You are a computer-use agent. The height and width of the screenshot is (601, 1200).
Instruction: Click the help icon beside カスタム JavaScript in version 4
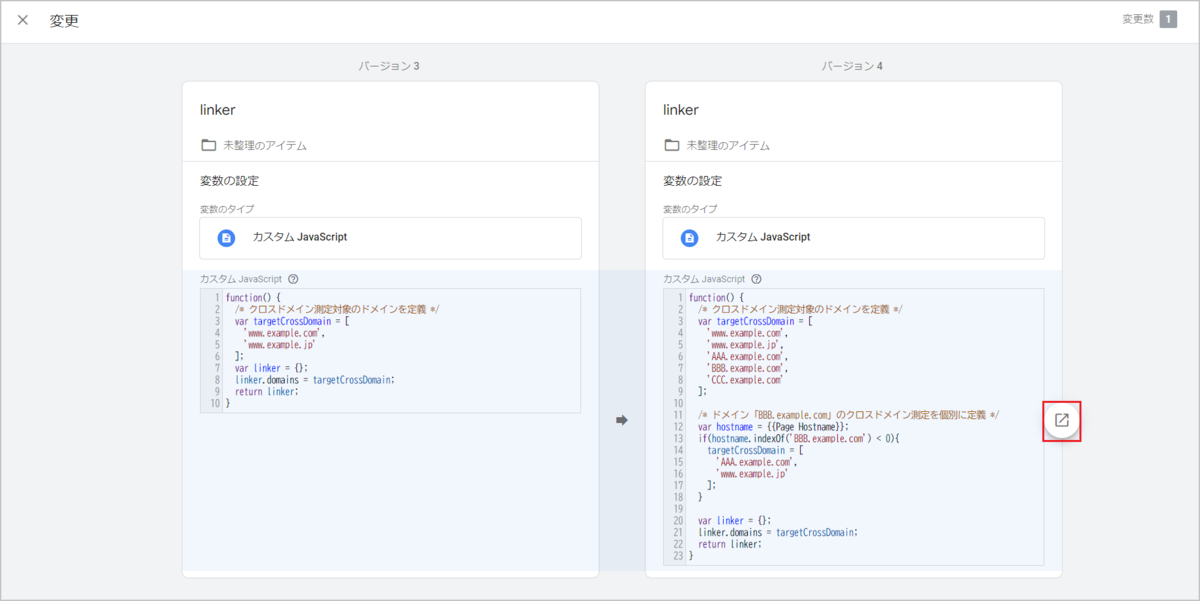pos(756,280)
